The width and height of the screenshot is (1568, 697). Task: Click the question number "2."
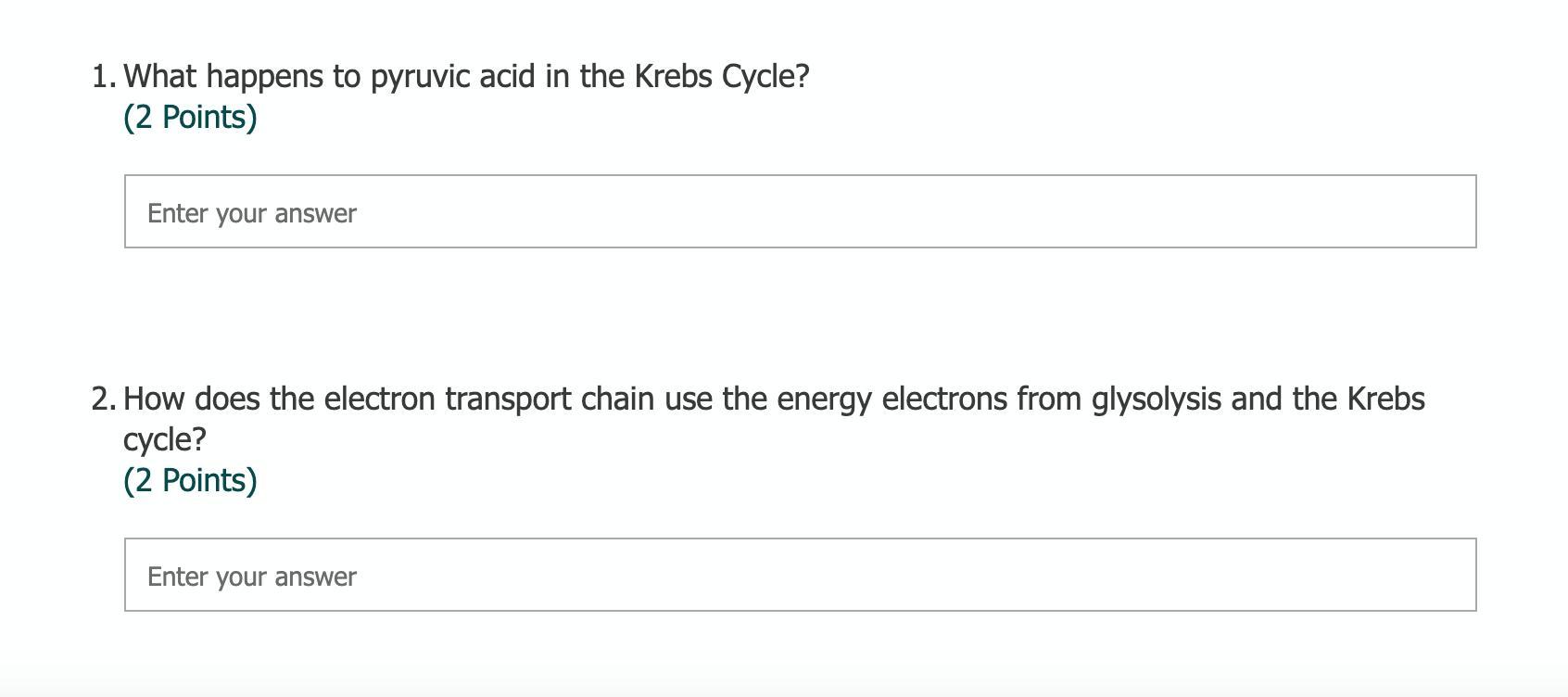point(104,399)
